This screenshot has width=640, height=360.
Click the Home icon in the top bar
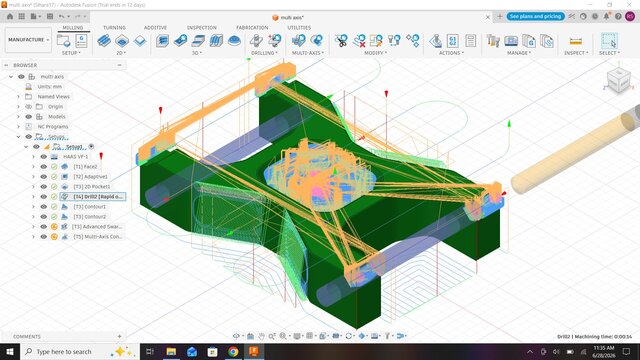click(10, 16)
